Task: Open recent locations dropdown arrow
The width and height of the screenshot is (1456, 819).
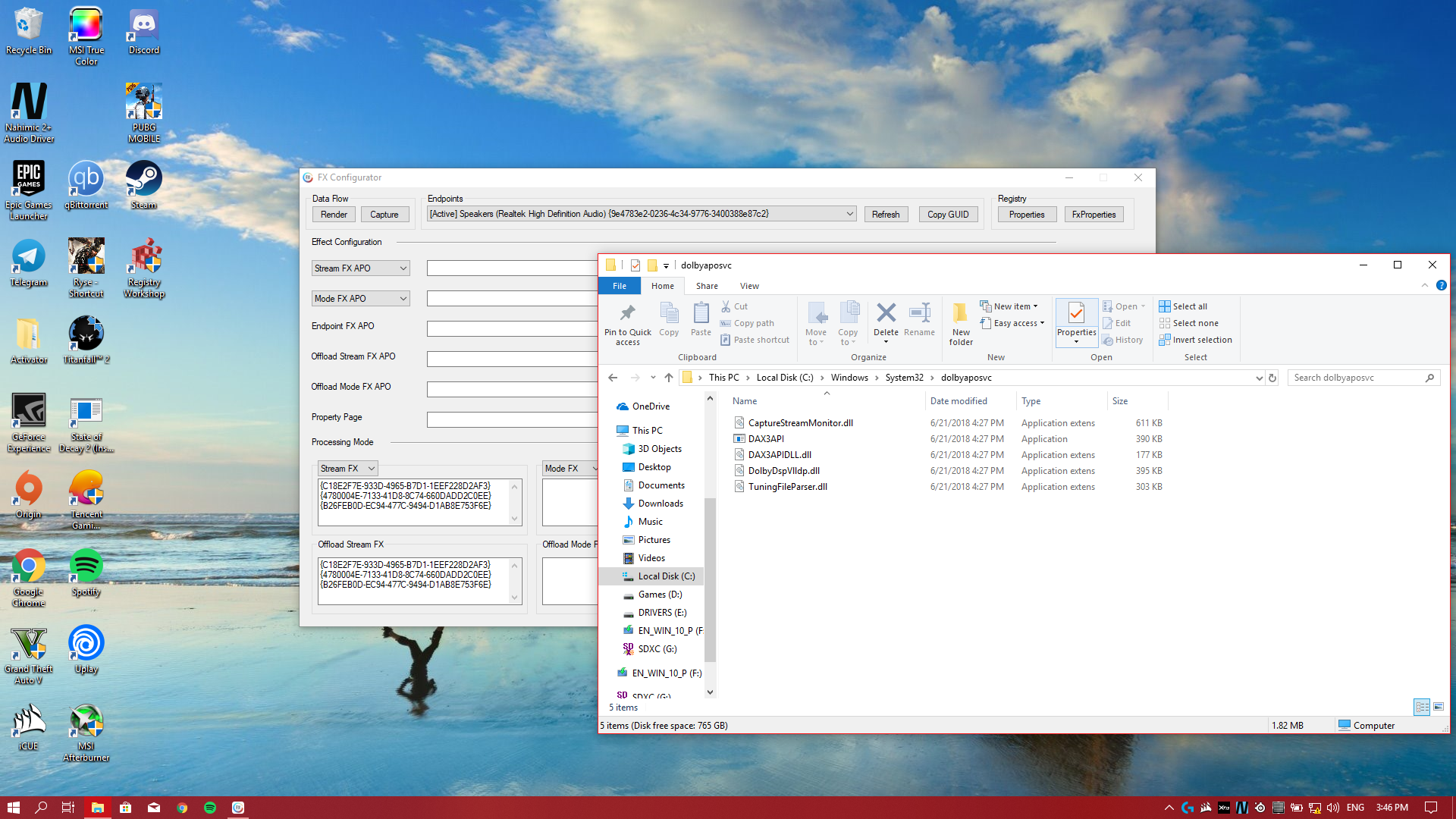Action: point(652,378)
